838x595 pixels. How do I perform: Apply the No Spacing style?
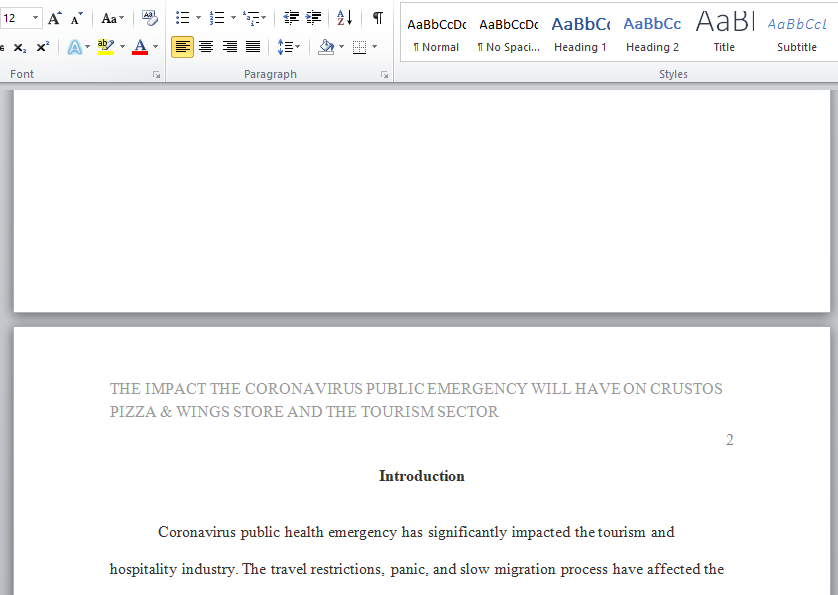509,35
